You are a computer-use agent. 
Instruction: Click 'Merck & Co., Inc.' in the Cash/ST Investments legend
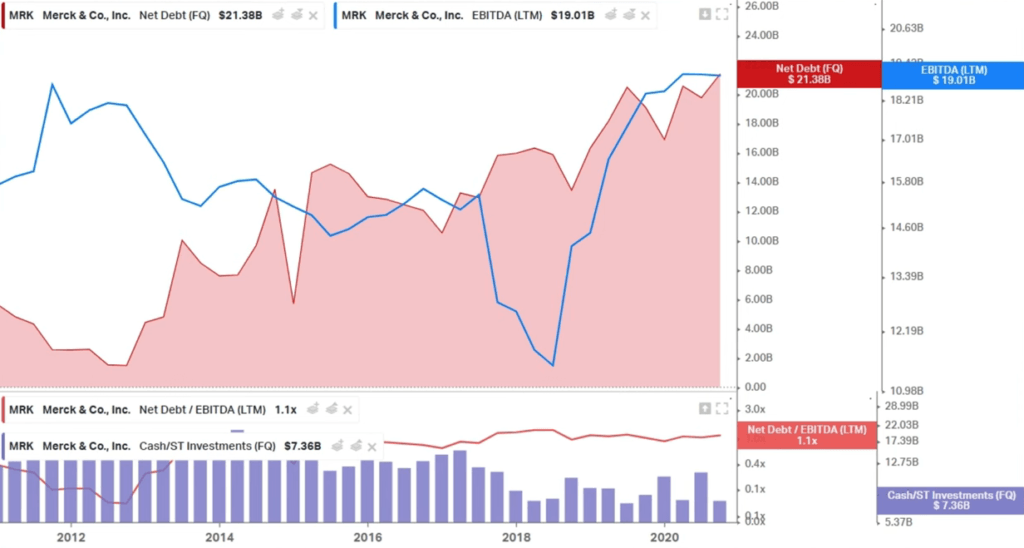(86, 446)
